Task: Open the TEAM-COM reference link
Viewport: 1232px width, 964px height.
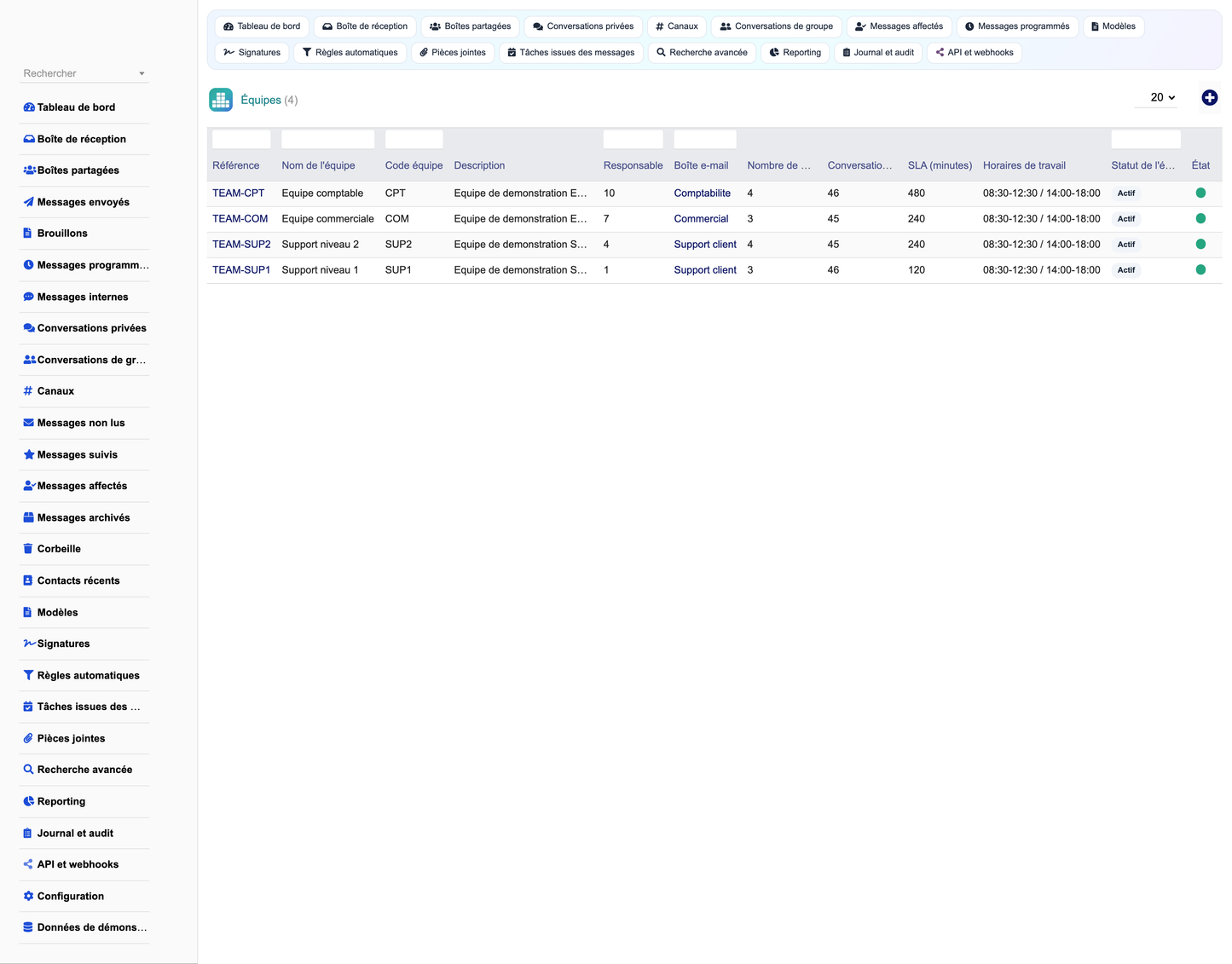Action: (x=240, y=219)
